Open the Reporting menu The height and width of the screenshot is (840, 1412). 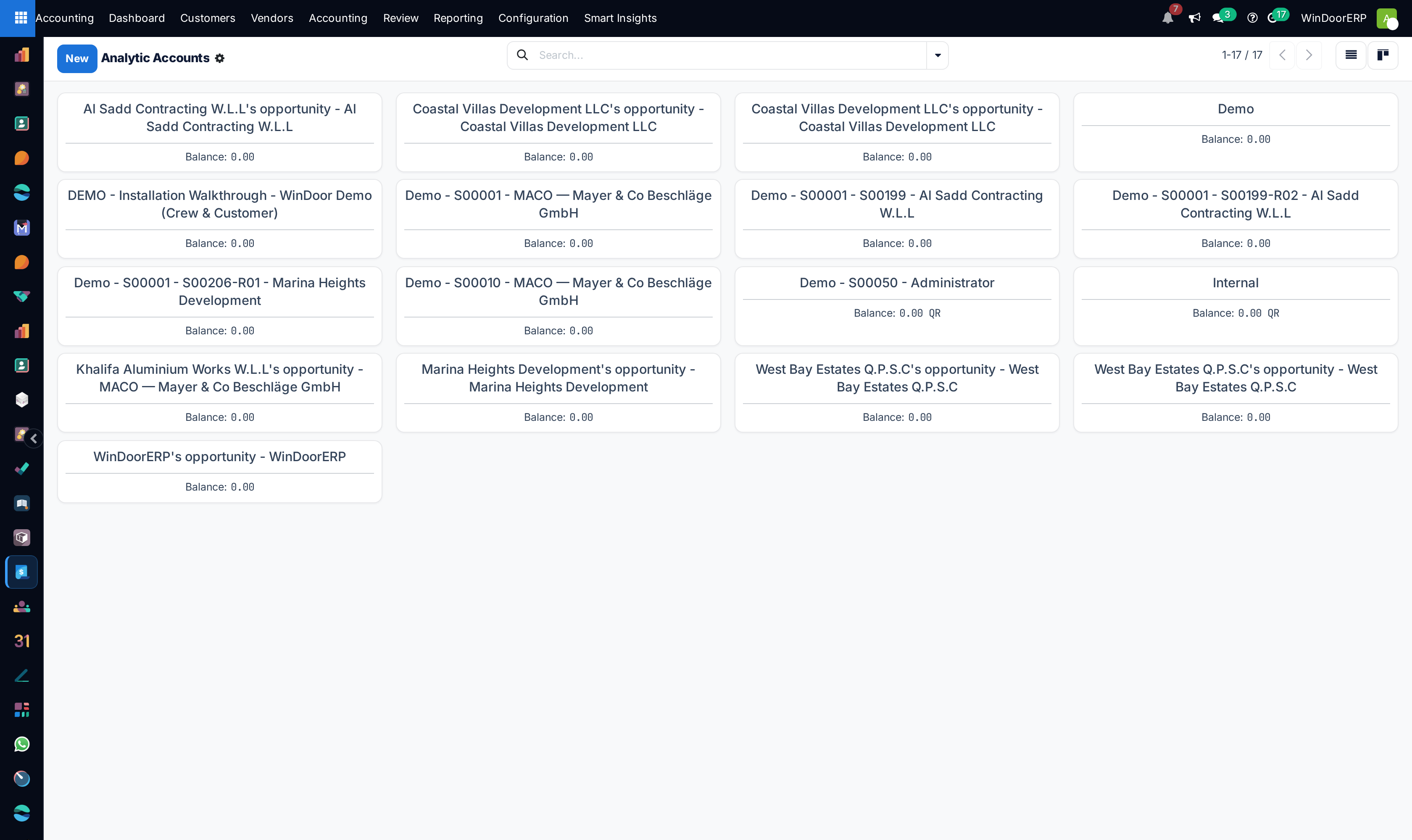coord(458,18)
